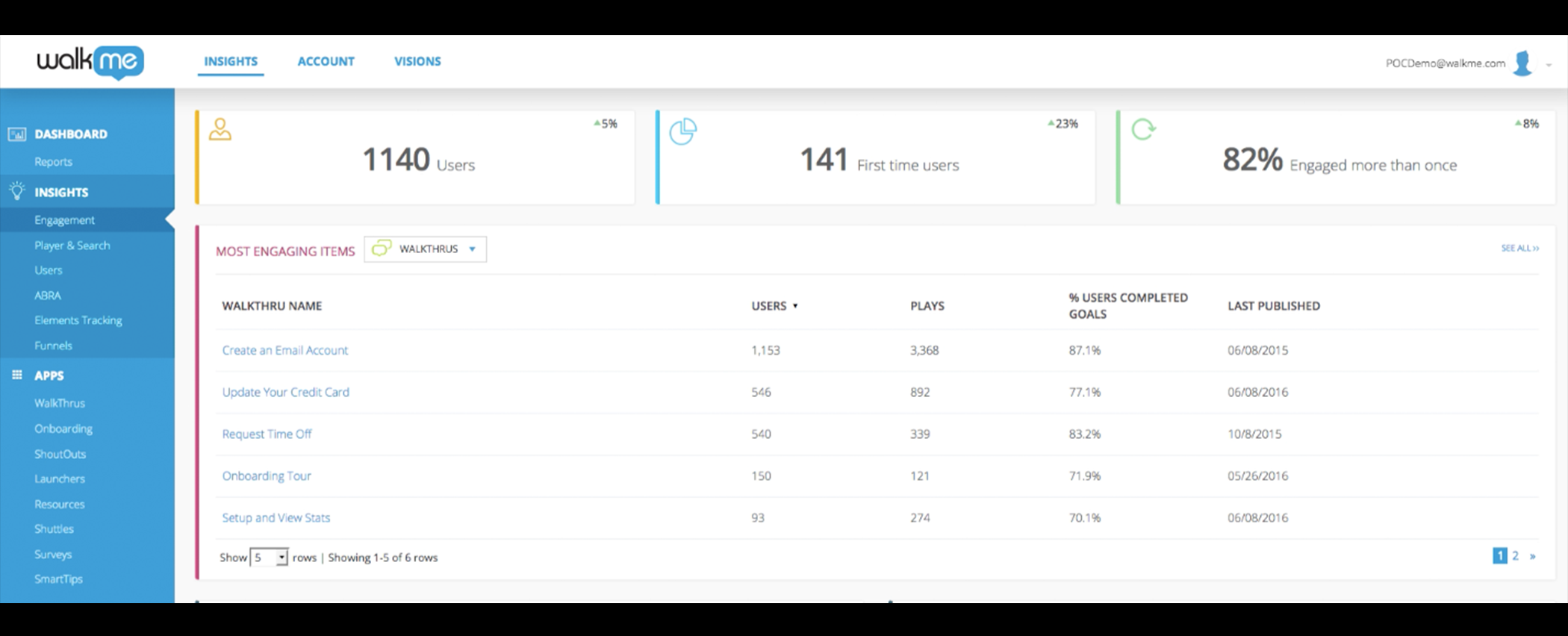Open Elements Tracking in sidebar
The width and height of the screenshot is (1568, 636).
(x=78, y=319)
